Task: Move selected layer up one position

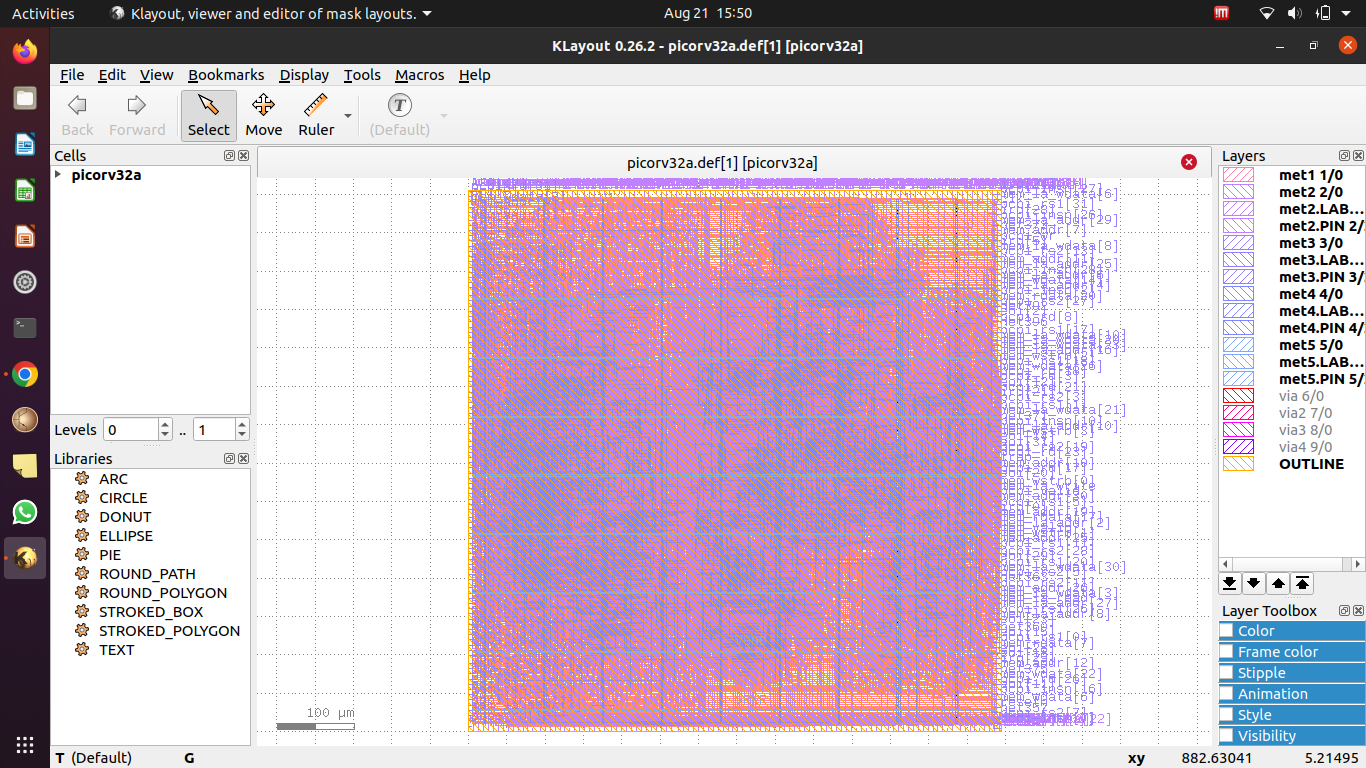Action: (x=1278, y=583)
